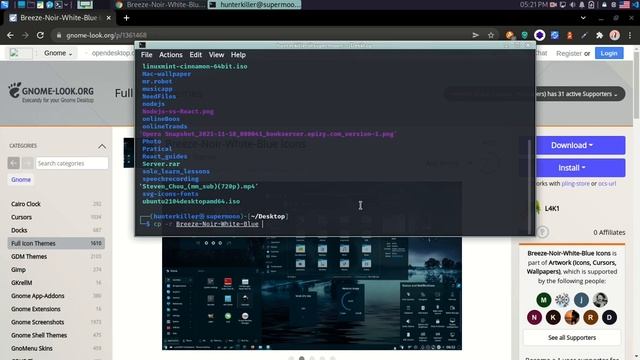
Task: Open the terminal File menu
Action: (147, 55)
